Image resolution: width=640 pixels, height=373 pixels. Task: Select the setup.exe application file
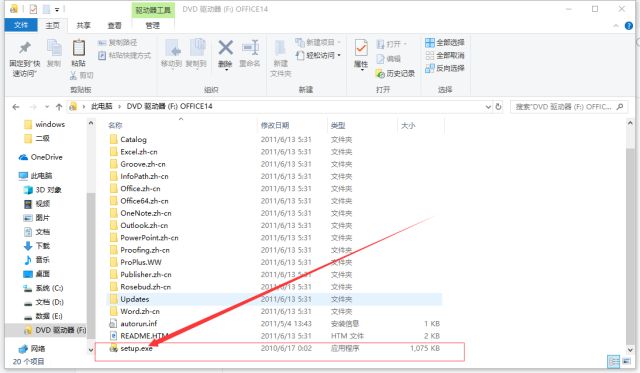(274, 348)
